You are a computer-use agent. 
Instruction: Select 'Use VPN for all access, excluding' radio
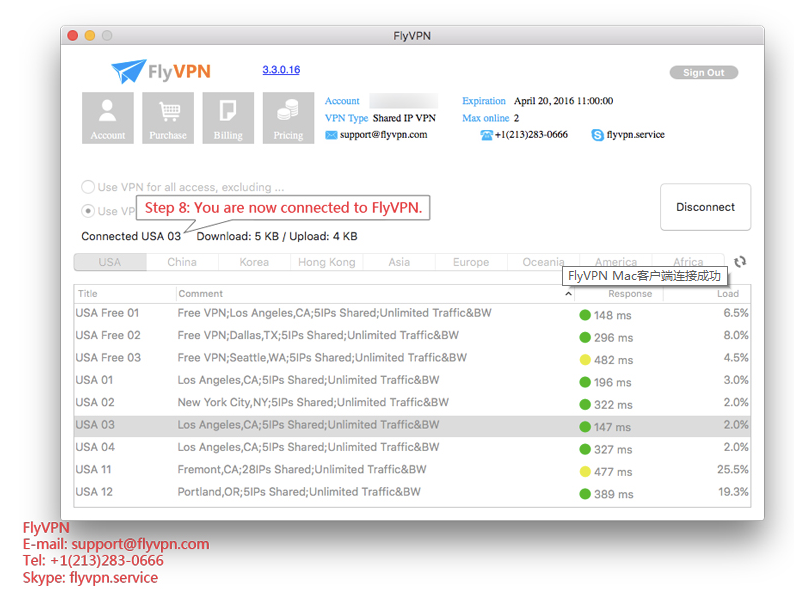pos(88,187)
